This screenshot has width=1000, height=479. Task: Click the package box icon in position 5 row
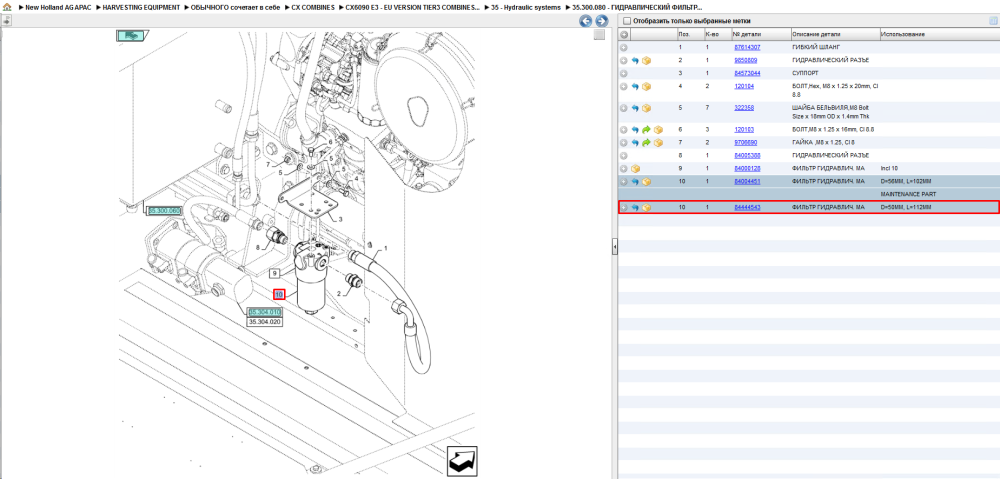647,108
